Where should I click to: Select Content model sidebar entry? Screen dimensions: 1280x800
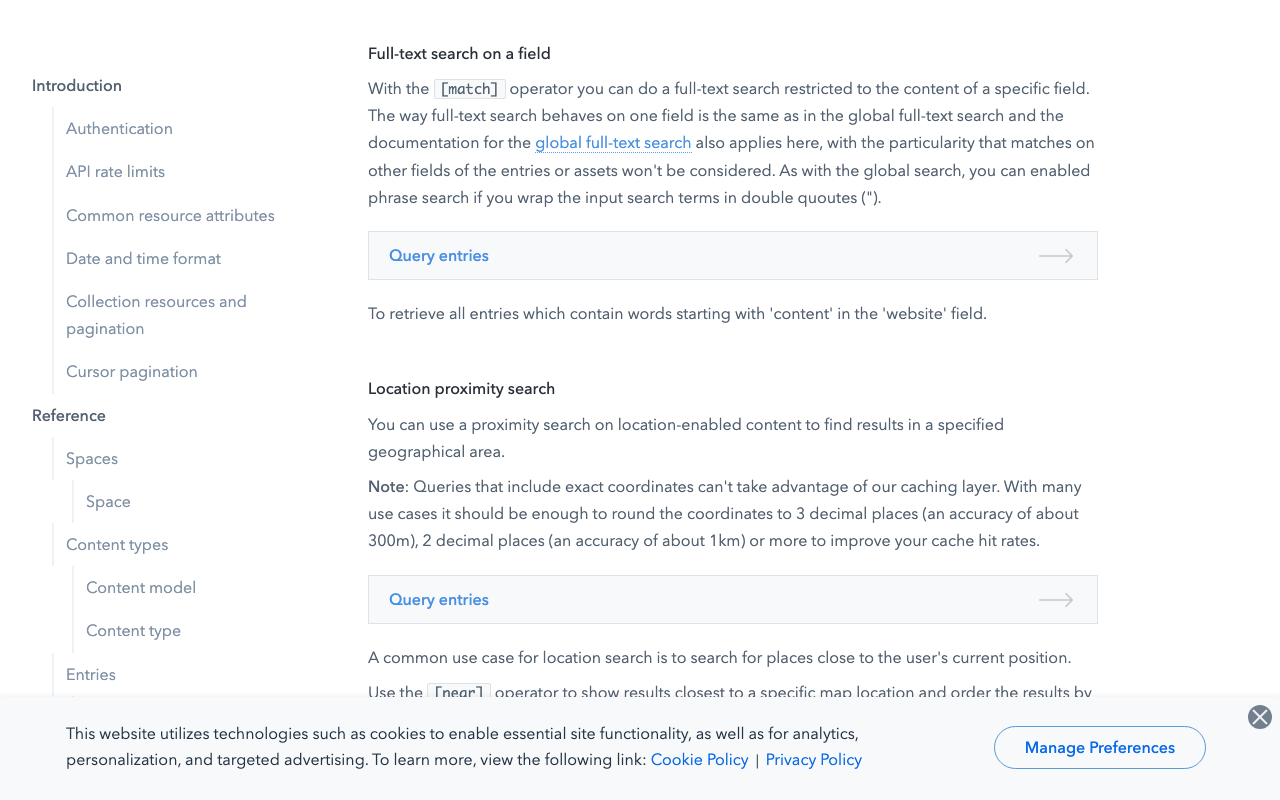pos(141,588)
